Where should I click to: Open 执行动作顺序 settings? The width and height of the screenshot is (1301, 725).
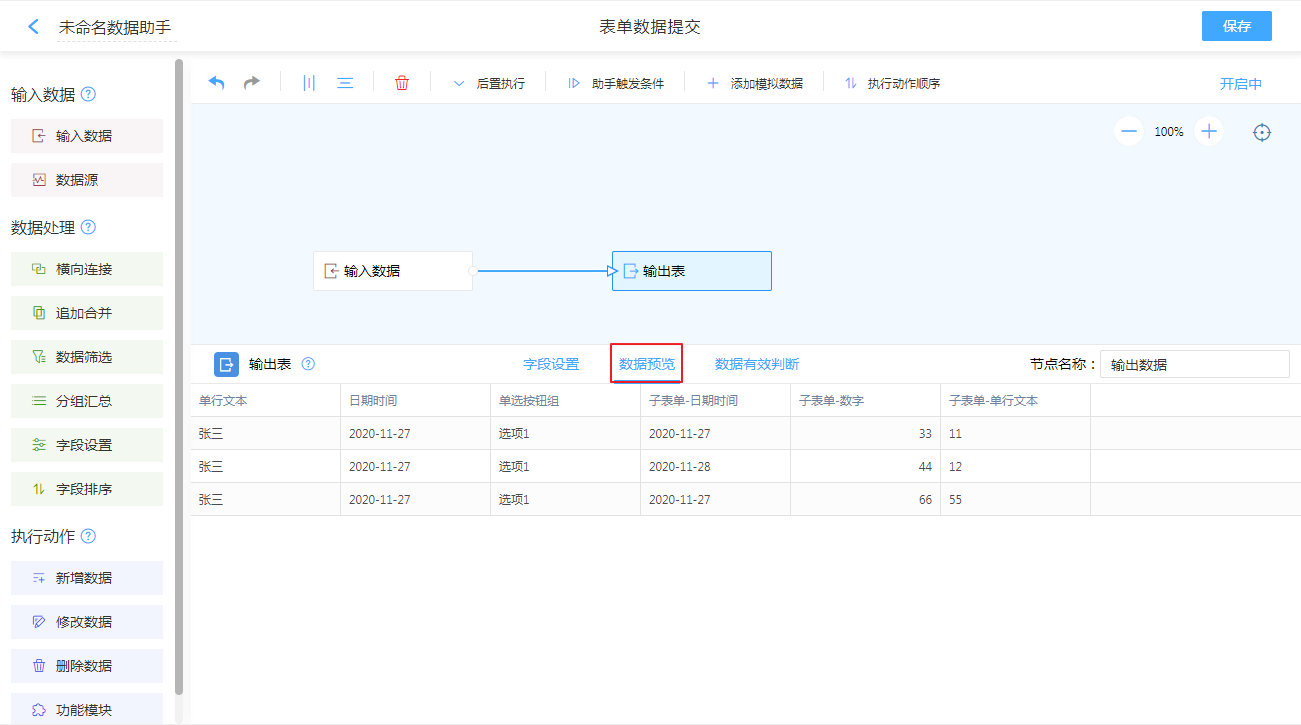coord(892,84)
